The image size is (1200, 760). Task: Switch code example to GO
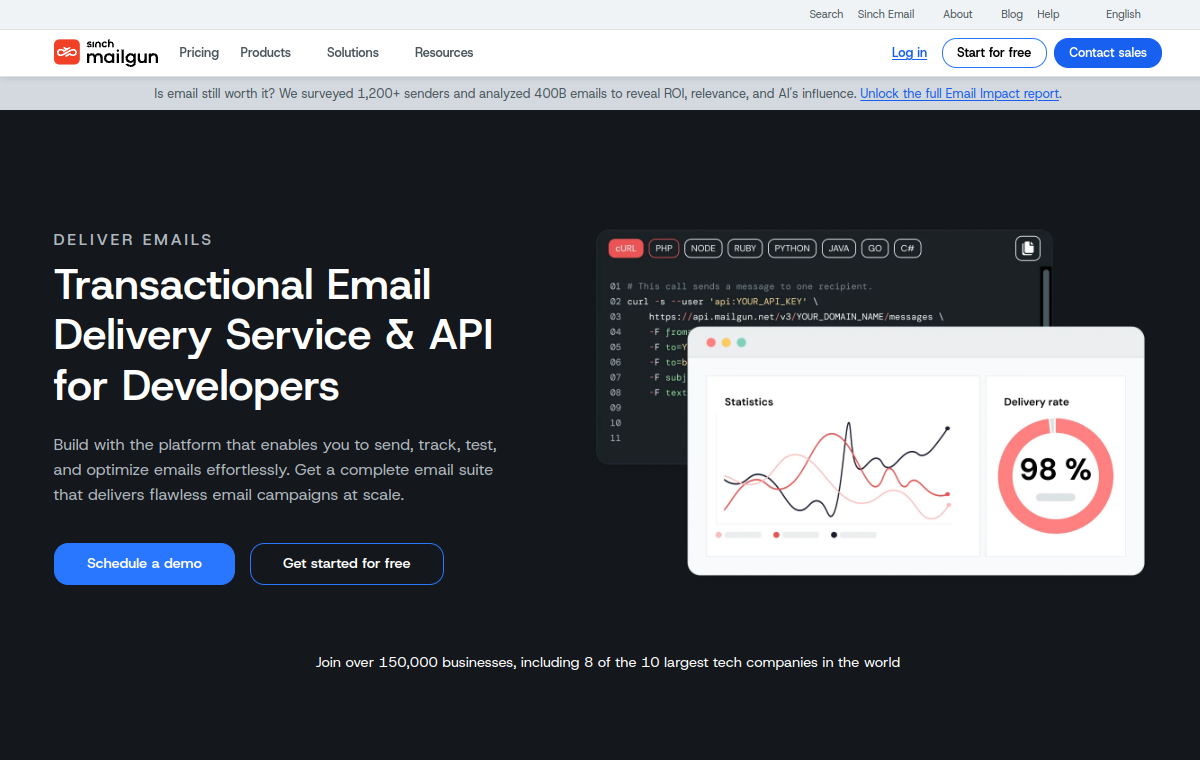(x=875, y=248)
